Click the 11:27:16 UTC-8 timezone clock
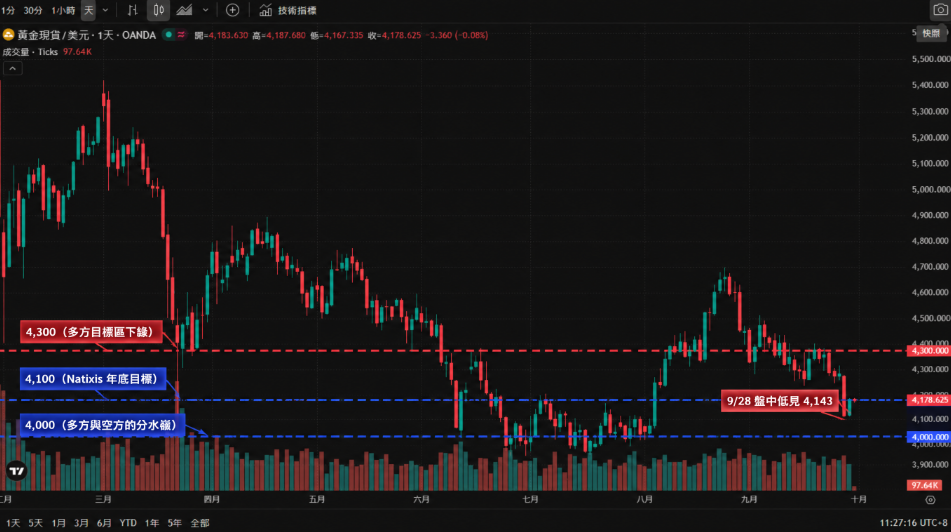This screenshot has height=532, width=951. click(x=913, y=523)
